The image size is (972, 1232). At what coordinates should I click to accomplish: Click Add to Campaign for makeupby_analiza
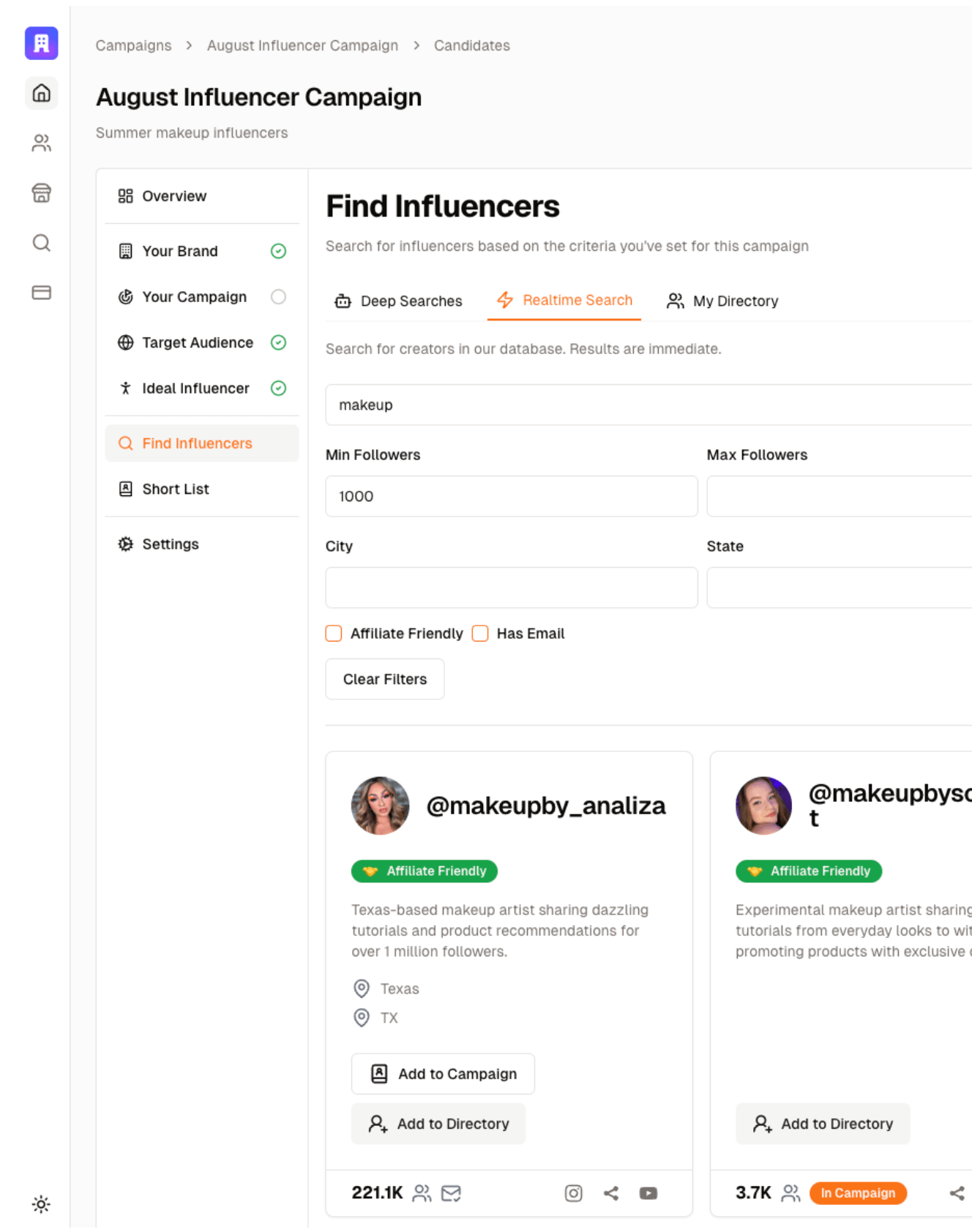click(443, 1074)
